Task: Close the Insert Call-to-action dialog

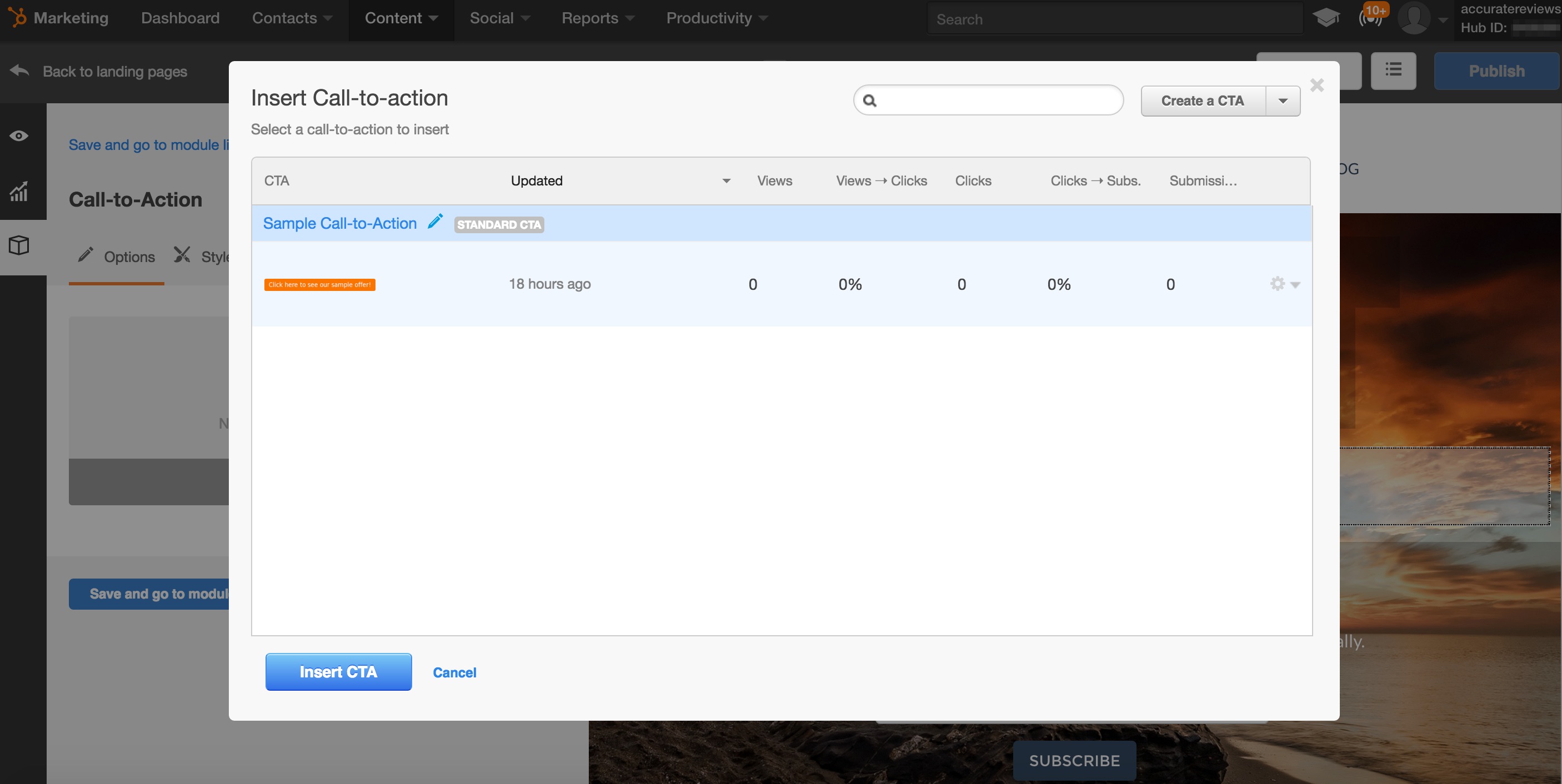Action: point(1316,86)
